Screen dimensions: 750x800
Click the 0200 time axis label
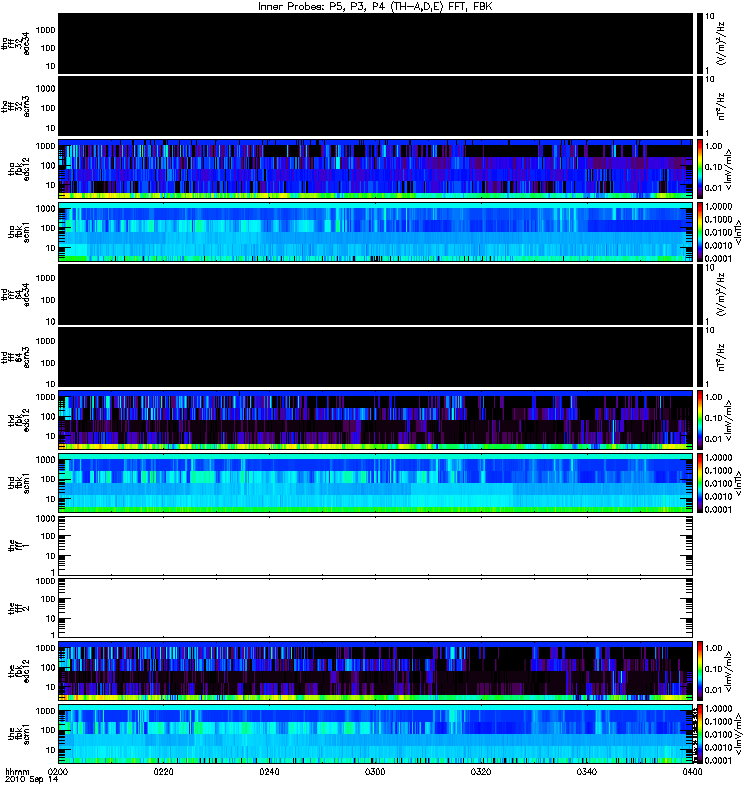pos(58,772)
